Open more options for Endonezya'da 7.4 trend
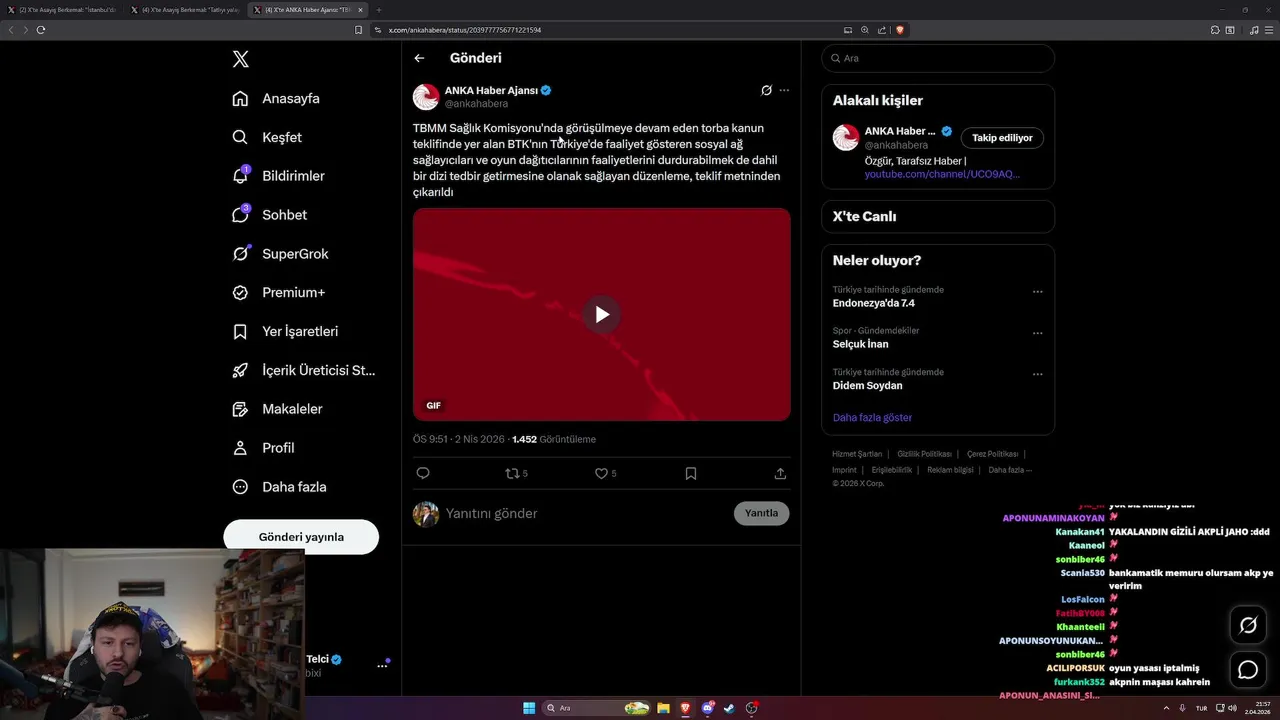Screen dimensions: 1280x720 click(1037, 292)
